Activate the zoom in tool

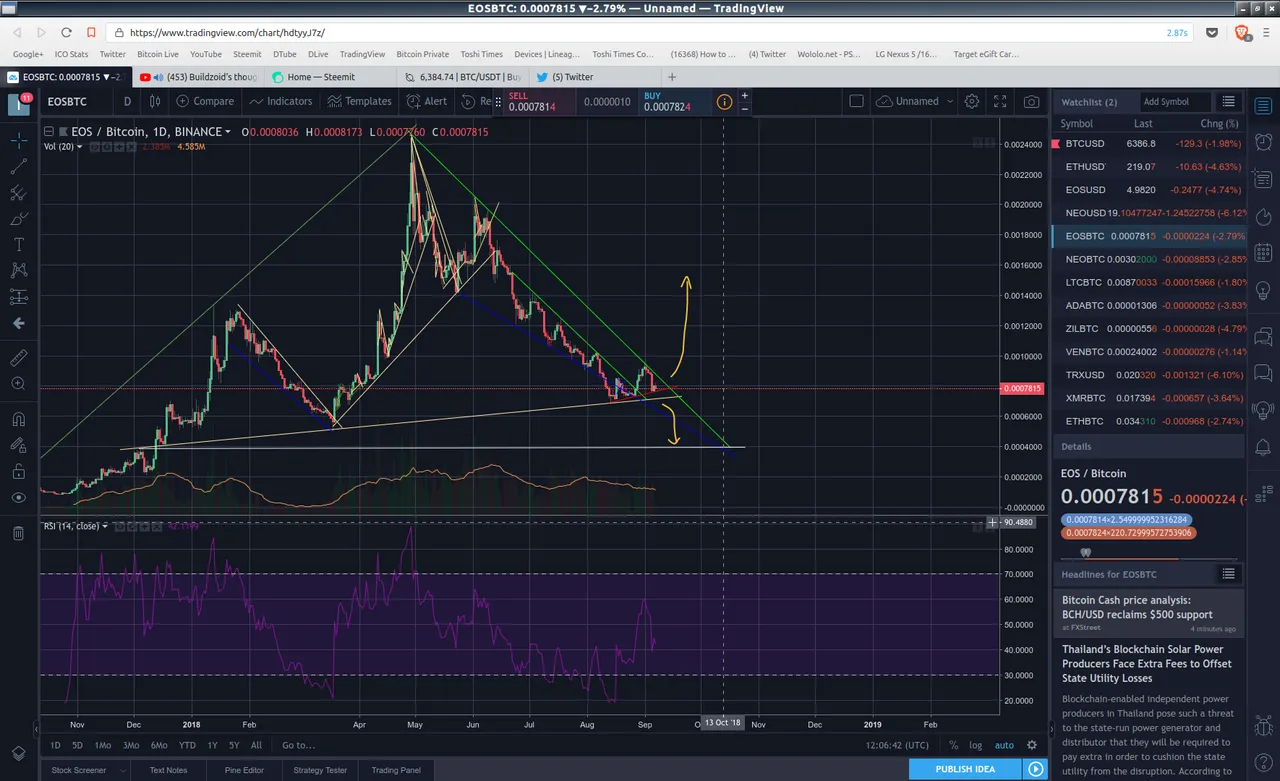click(18, 384)
